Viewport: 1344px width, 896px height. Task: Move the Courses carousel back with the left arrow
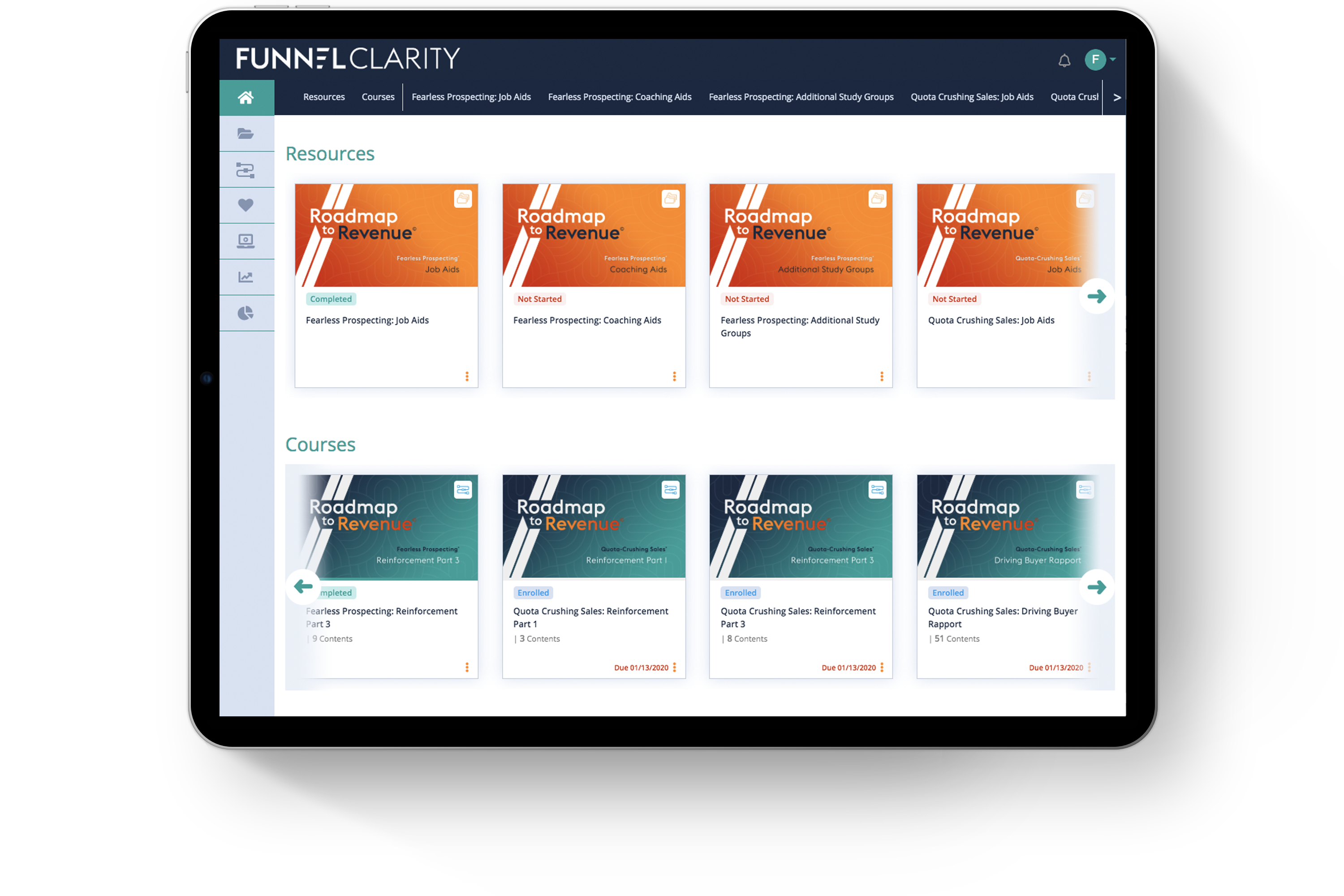pyautogui.click(x=303, y=586)
